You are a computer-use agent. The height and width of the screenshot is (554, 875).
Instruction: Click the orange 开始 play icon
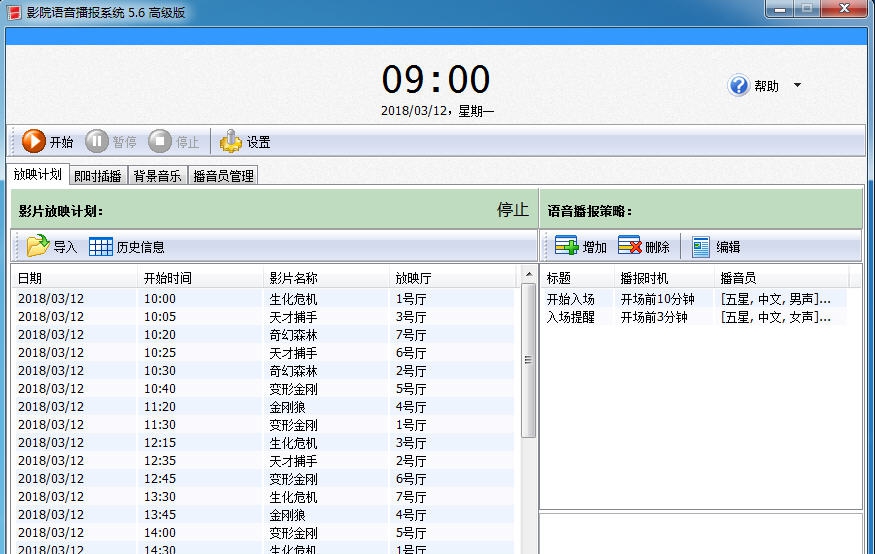pyautogui.click(x=33, y=141)
